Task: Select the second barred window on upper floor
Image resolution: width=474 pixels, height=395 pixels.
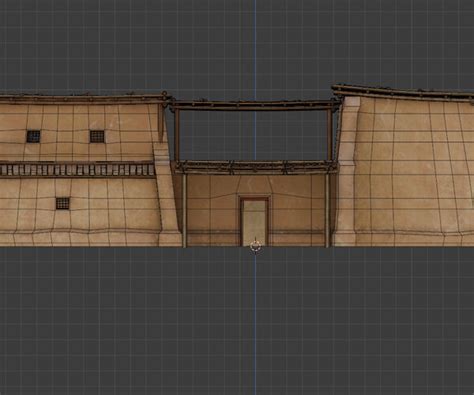Action: click(97, 136)
